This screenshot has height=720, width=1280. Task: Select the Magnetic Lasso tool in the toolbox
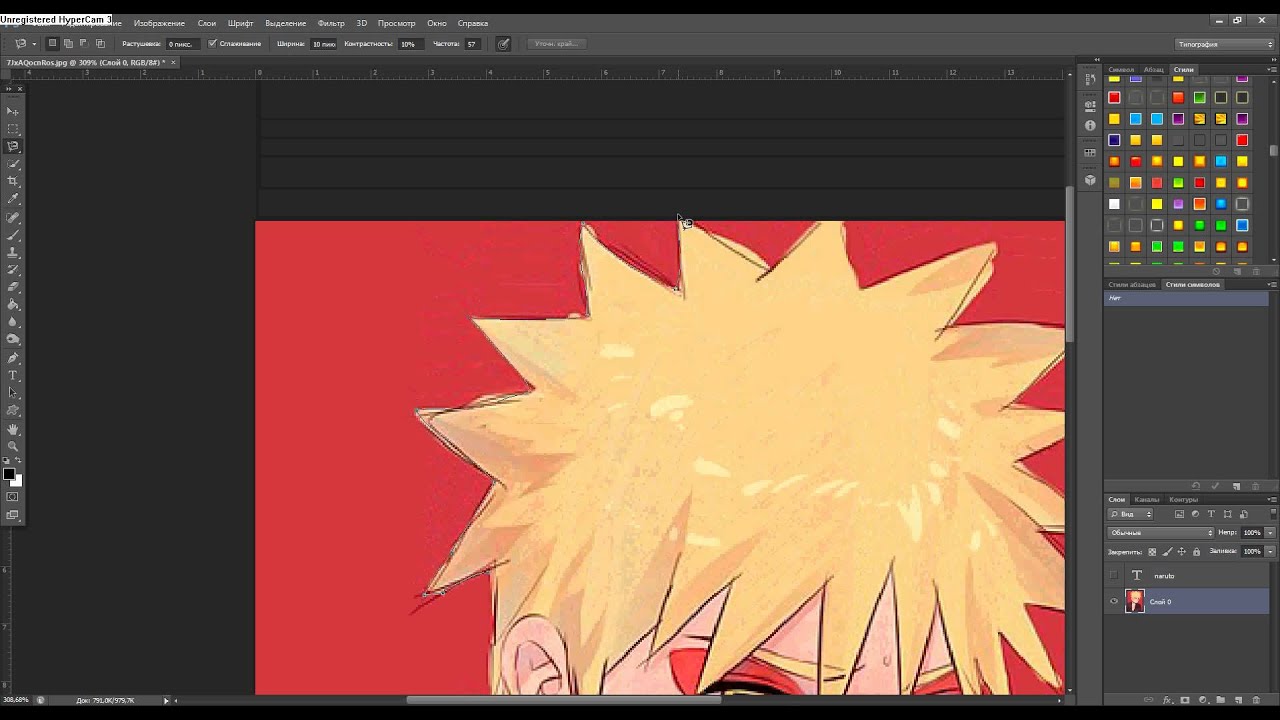coord(13,146)
